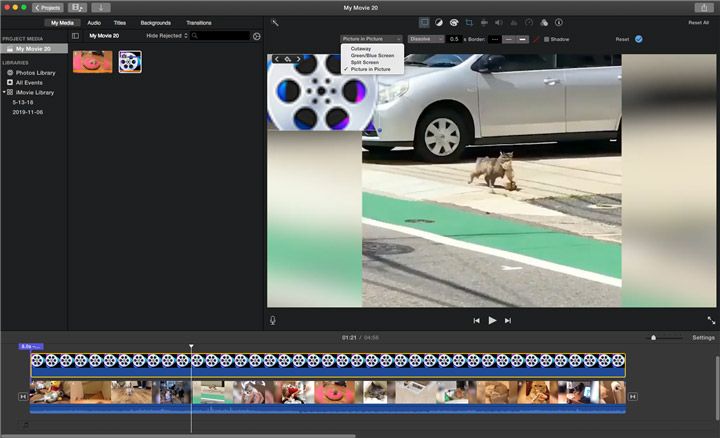Viewport: 720px width, 438px height.
Task: Collapse the iMovie Library disclosure triangle
Action: [x=4, y=92]
